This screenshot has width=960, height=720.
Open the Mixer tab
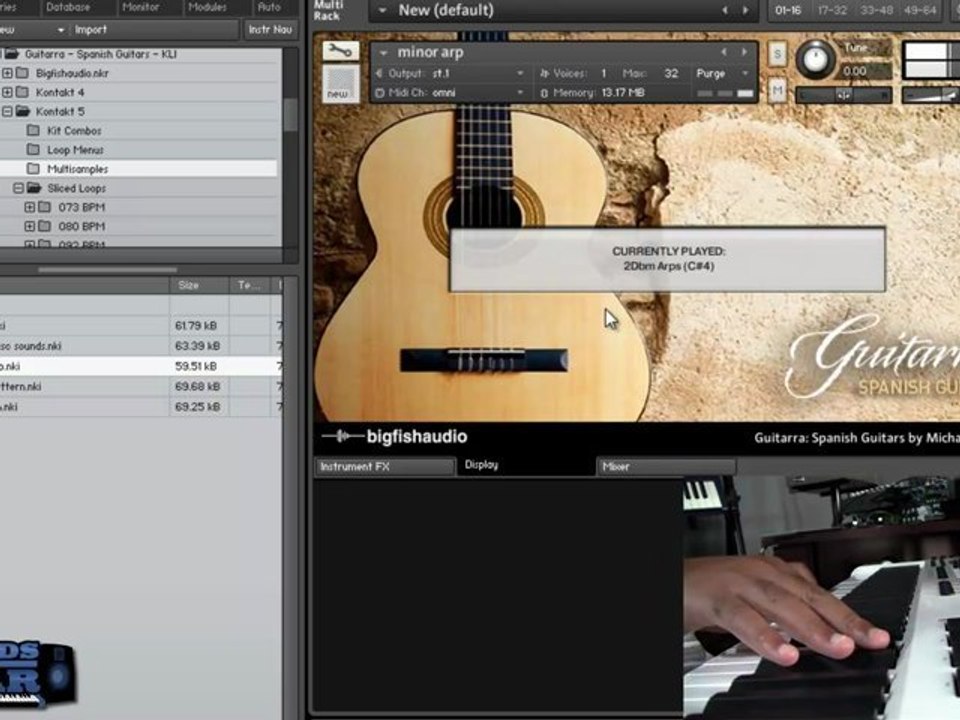tap(666, 467)
